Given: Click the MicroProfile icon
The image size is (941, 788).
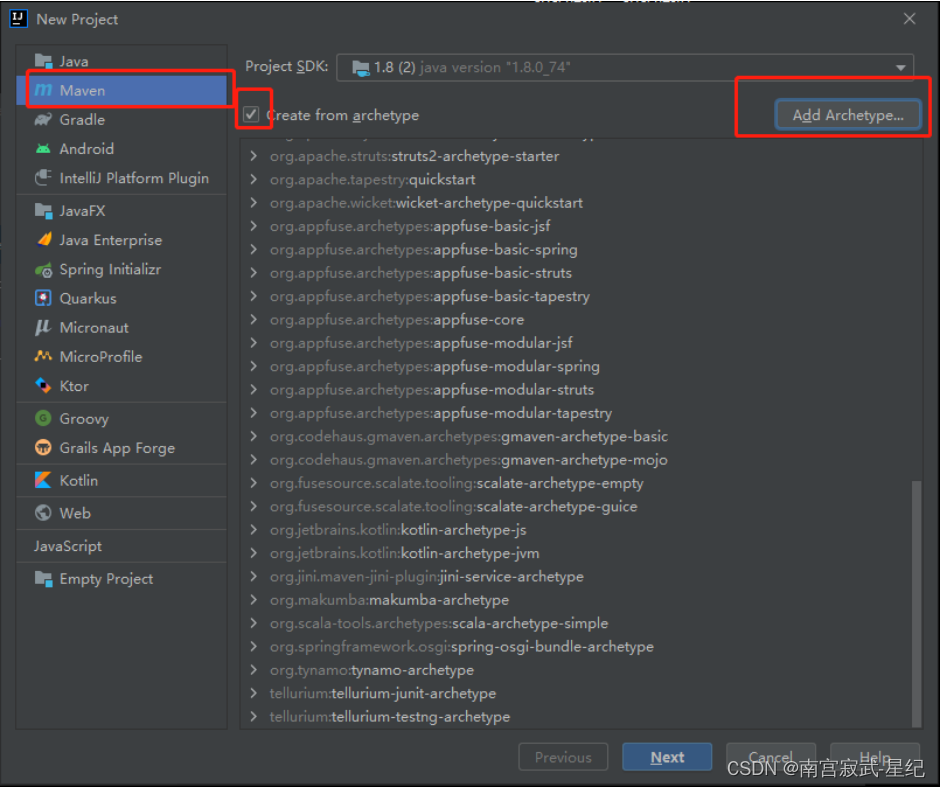Looking at the screenshot, I should click(43, 356).
